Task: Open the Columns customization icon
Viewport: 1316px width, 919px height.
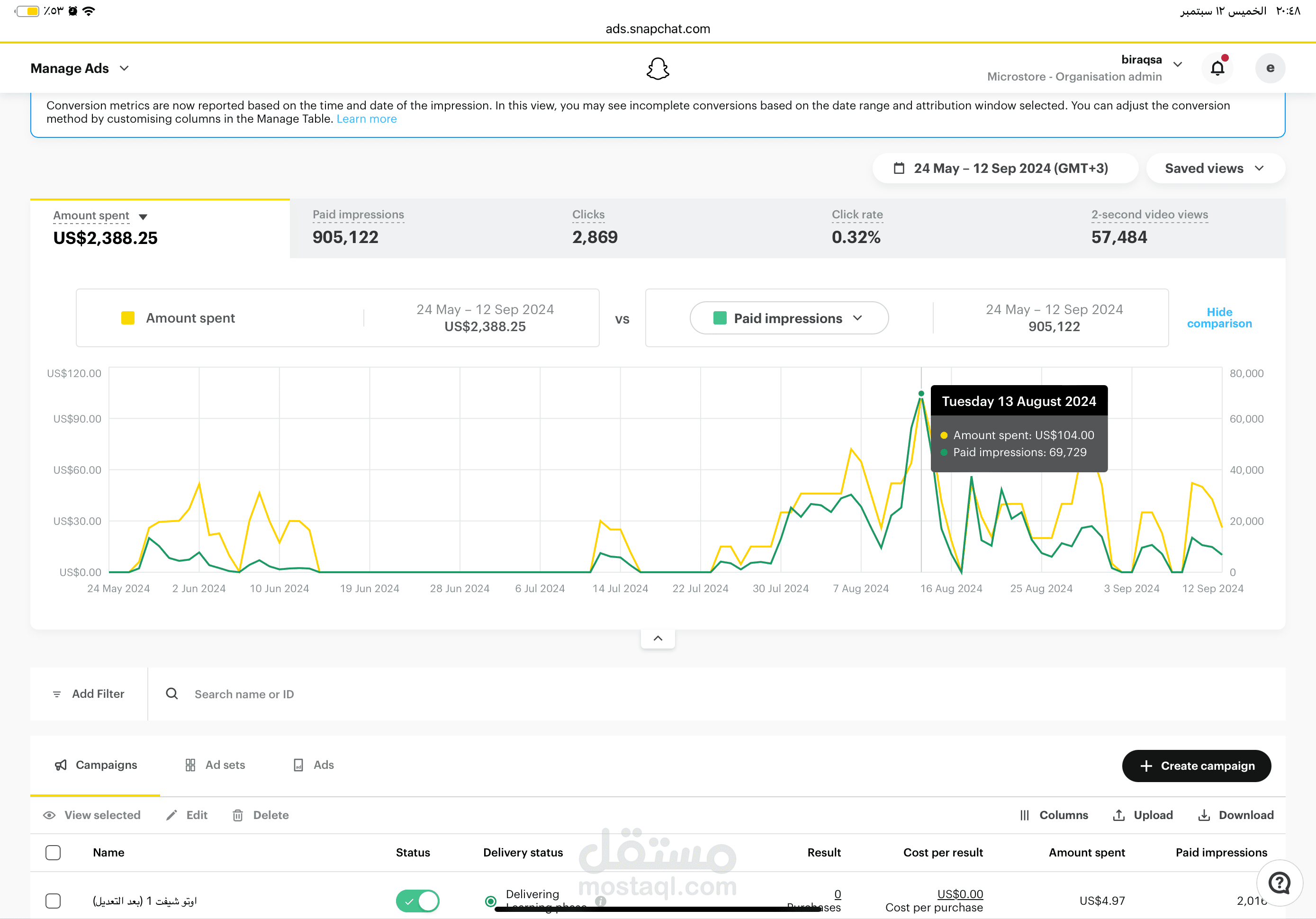Action: tap(1025, 815)
